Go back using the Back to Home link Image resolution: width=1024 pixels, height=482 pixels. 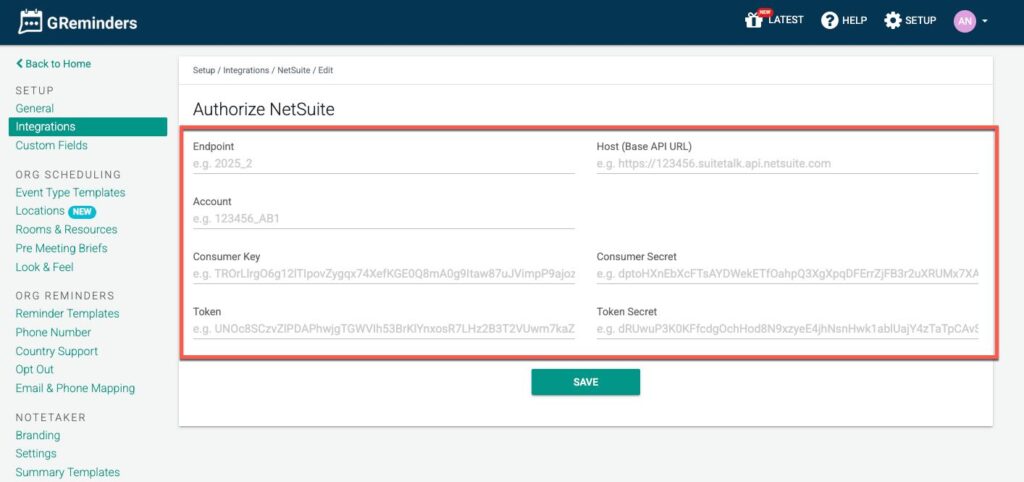click(x=53, y=64)
